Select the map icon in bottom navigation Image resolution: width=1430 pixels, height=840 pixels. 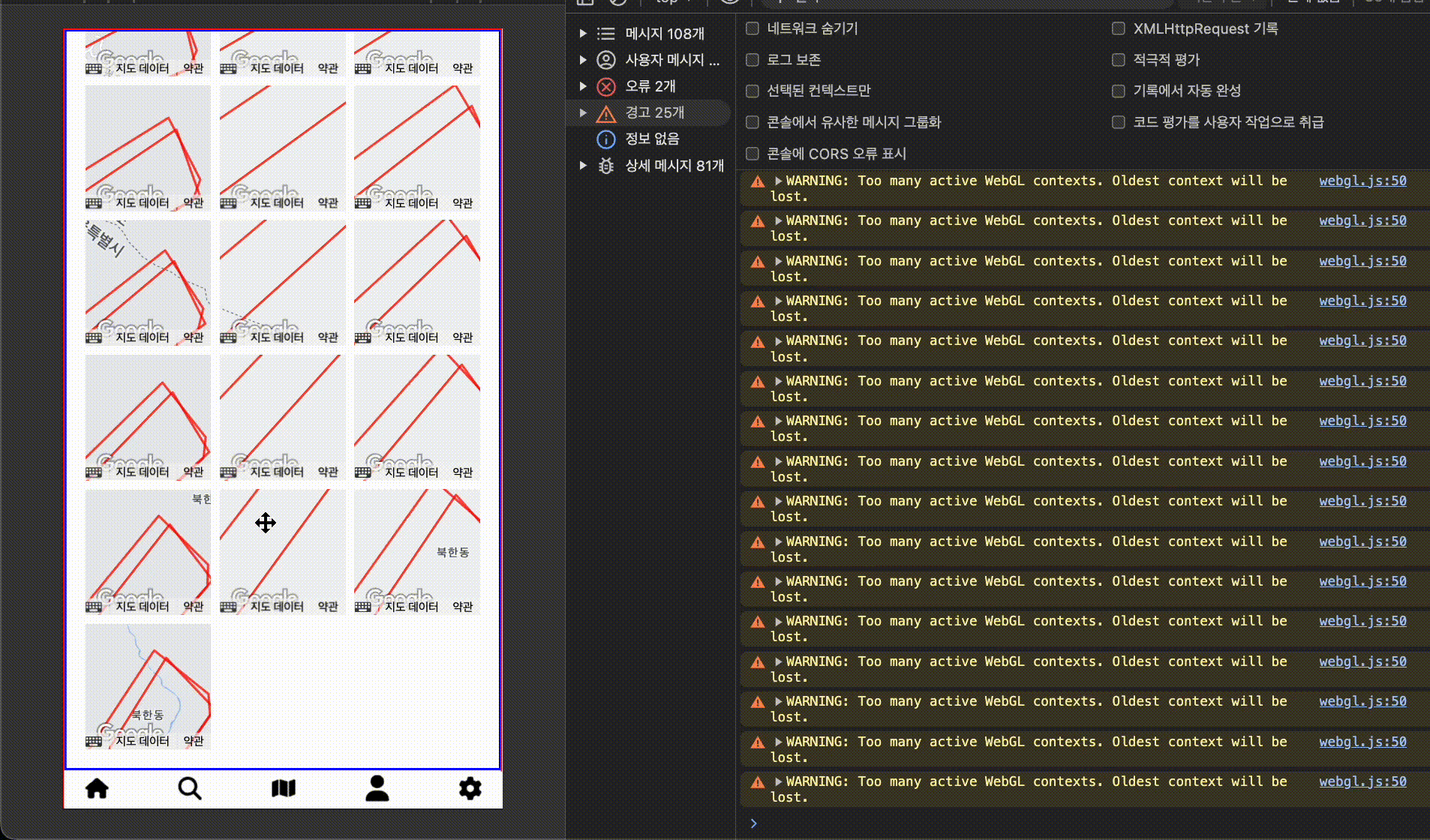point(283,787)
